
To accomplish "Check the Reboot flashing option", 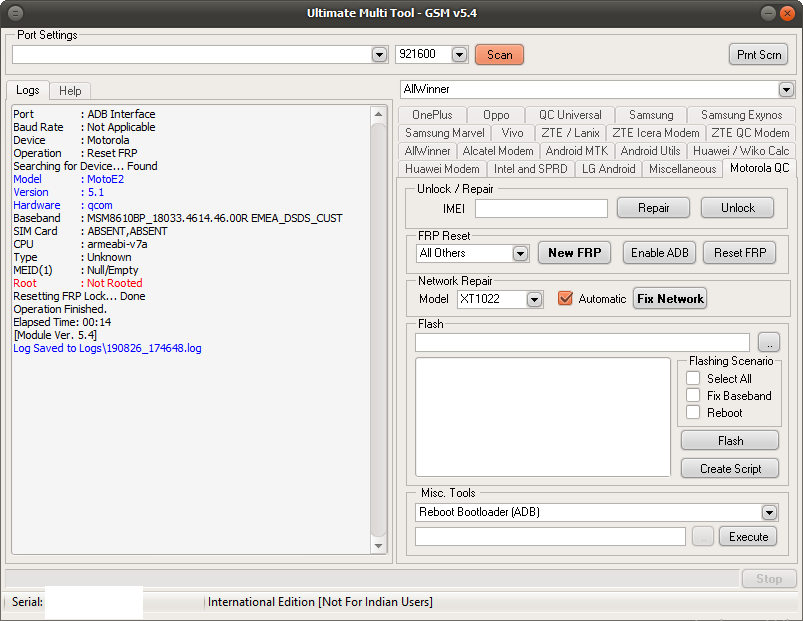I will pos(693,413).
